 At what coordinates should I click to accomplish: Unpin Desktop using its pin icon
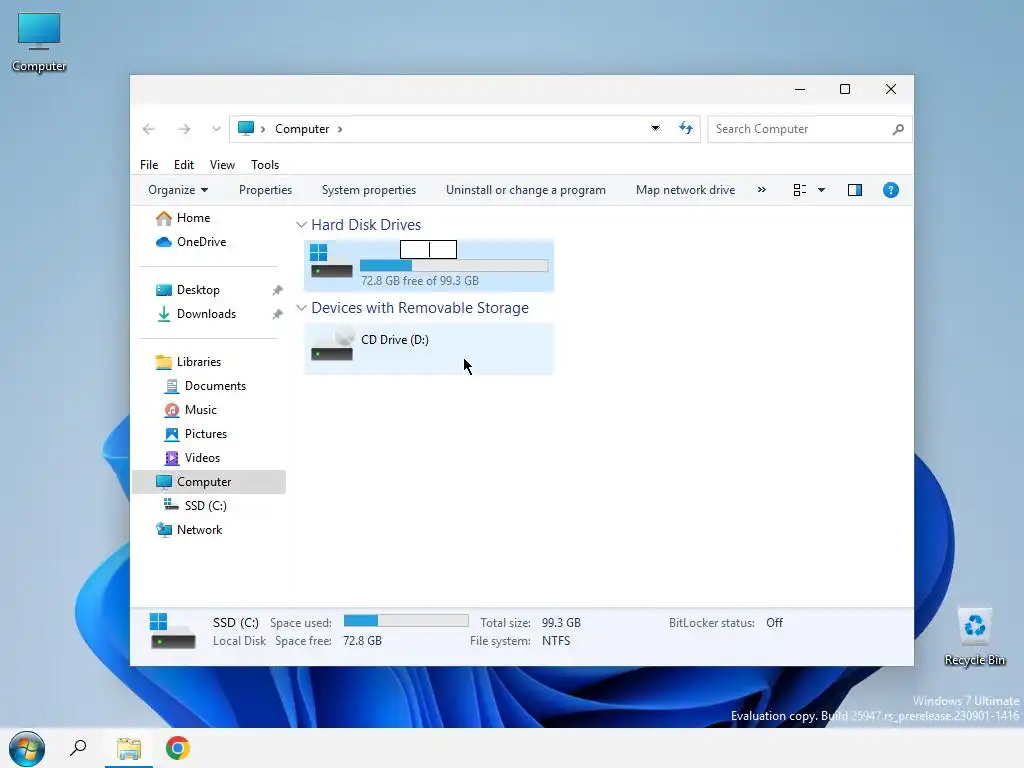coord(278,290)
